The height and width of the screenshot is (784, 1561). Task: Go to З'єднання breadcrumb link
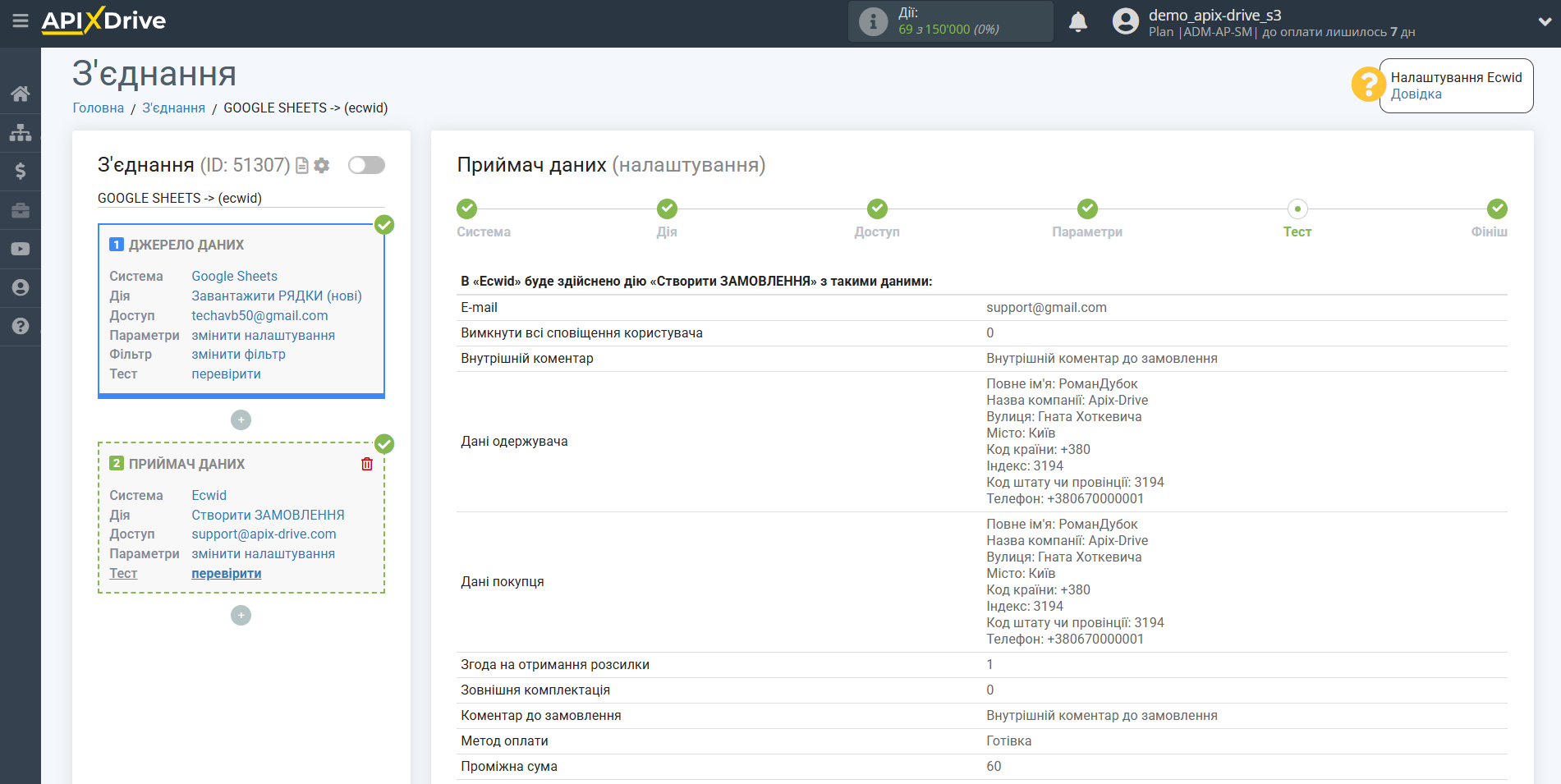coord(173,108)
